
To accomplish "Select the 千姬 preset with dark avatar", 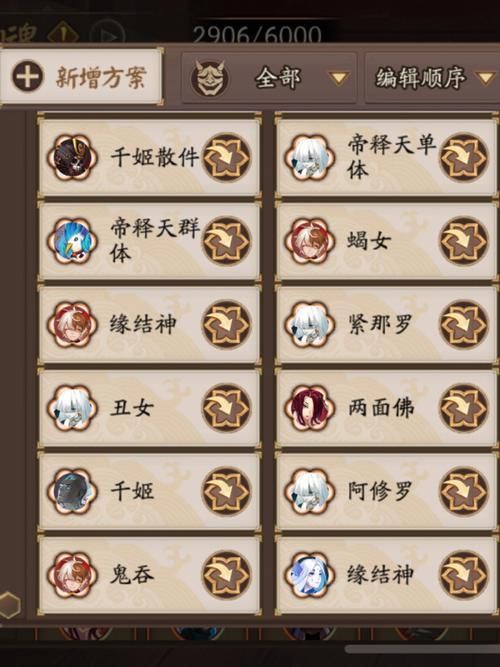I will 149,492.
